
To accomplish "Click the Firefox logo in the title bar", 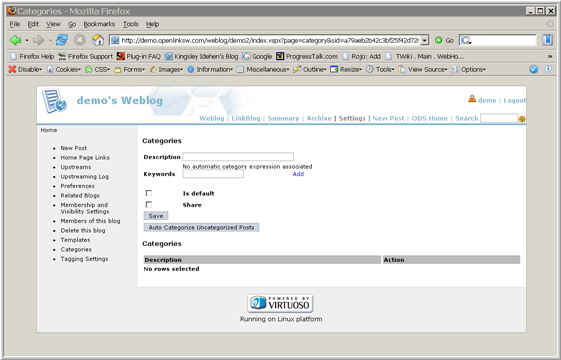I will click(x=12, y=11).
